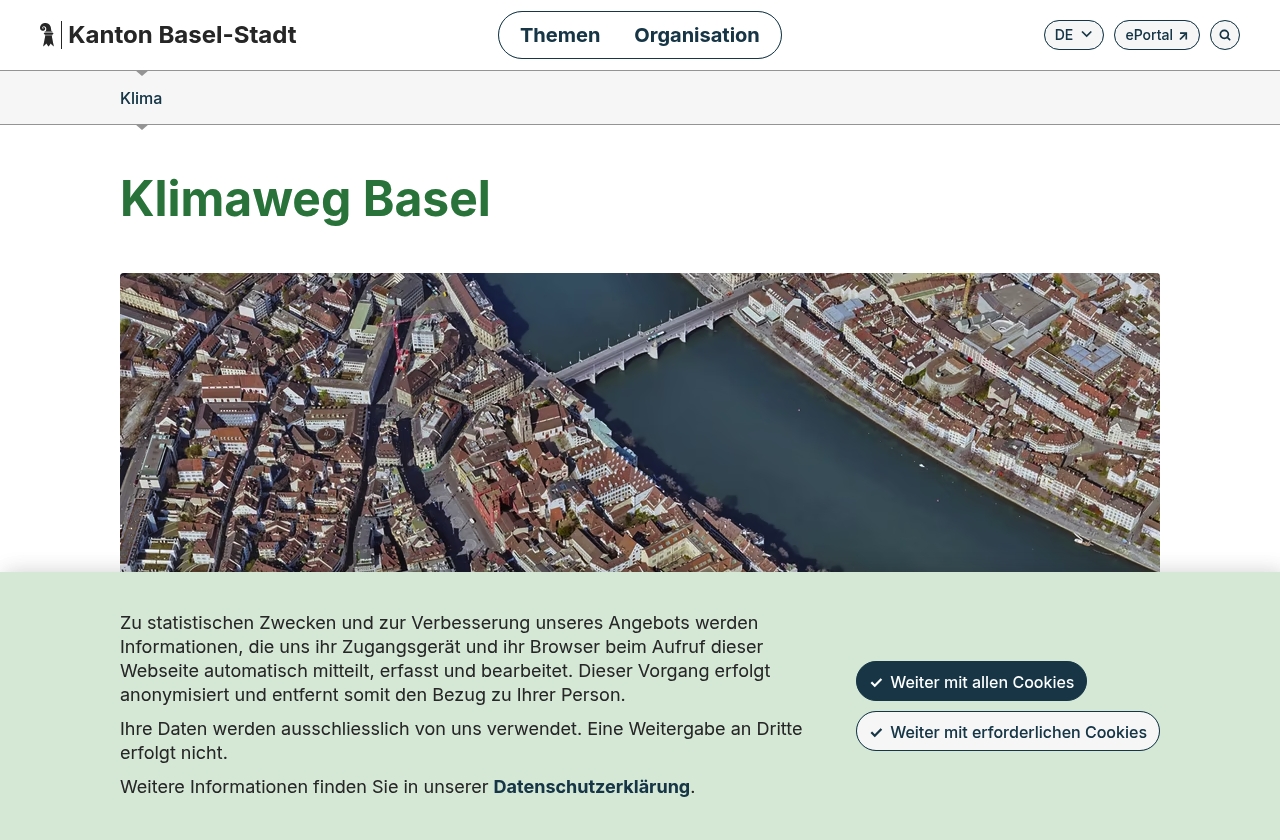Select the small arrow below the Klima breadcrumb
1280x840 pixels.
(x=141, y=125)
